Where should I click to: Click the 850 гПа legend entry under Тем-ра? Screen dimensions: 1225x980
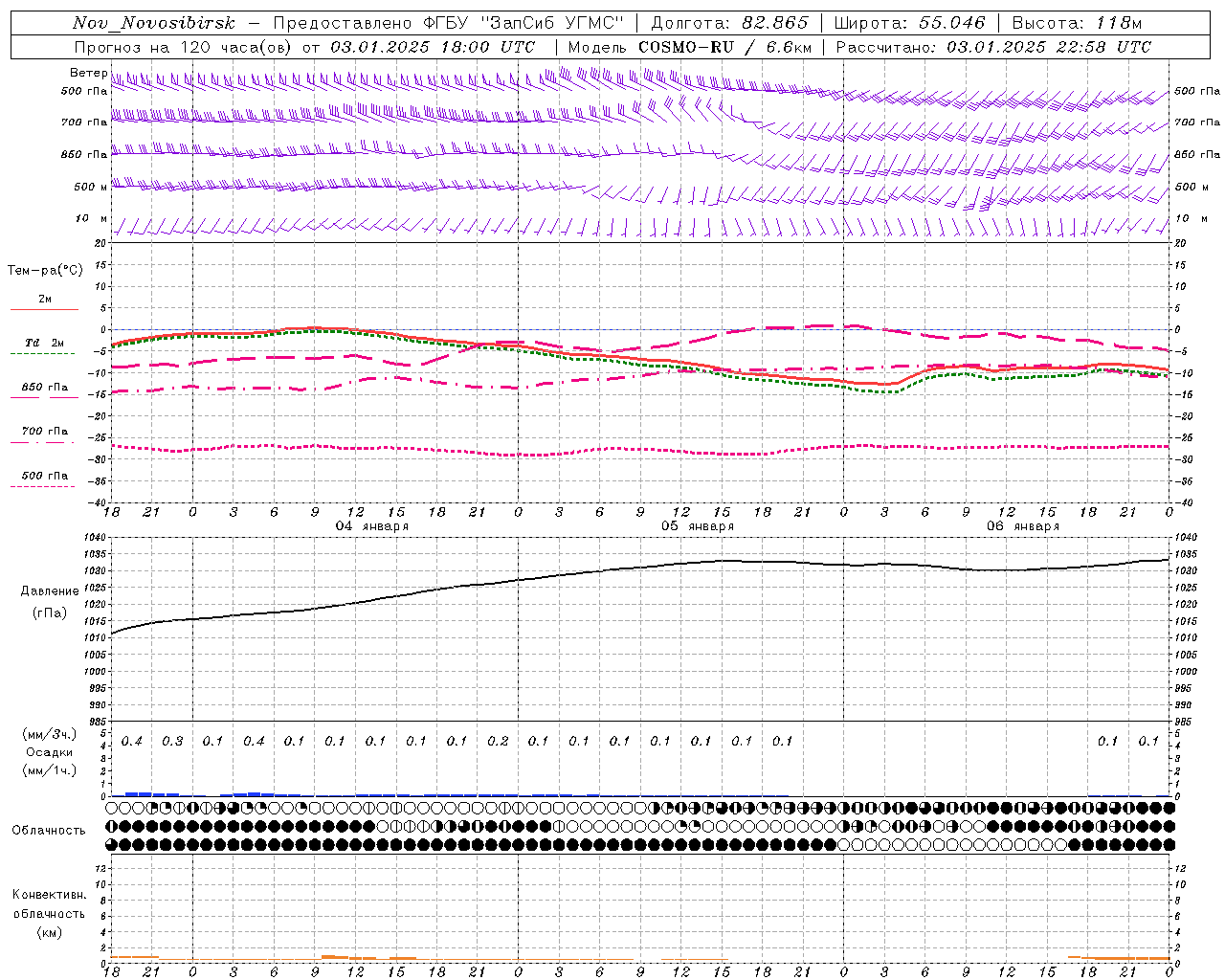coord(44,388)
